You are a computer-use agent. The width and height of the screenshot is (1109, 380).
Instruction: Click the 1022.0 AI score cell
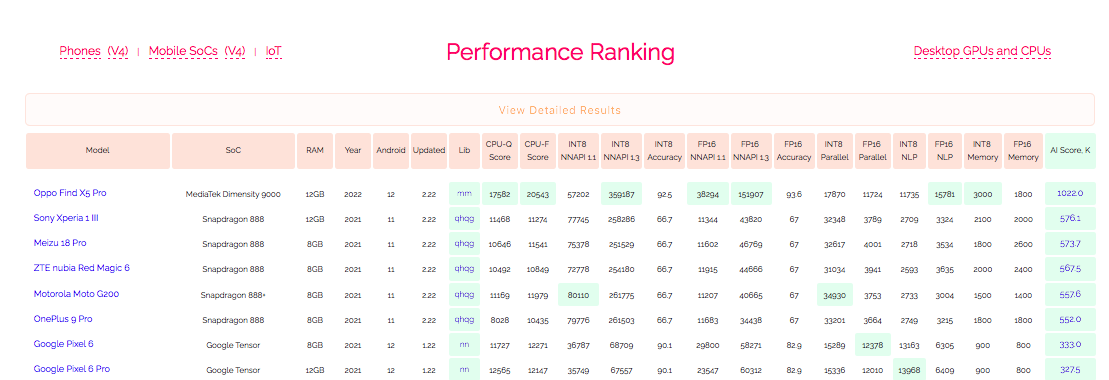point(1070,193)
